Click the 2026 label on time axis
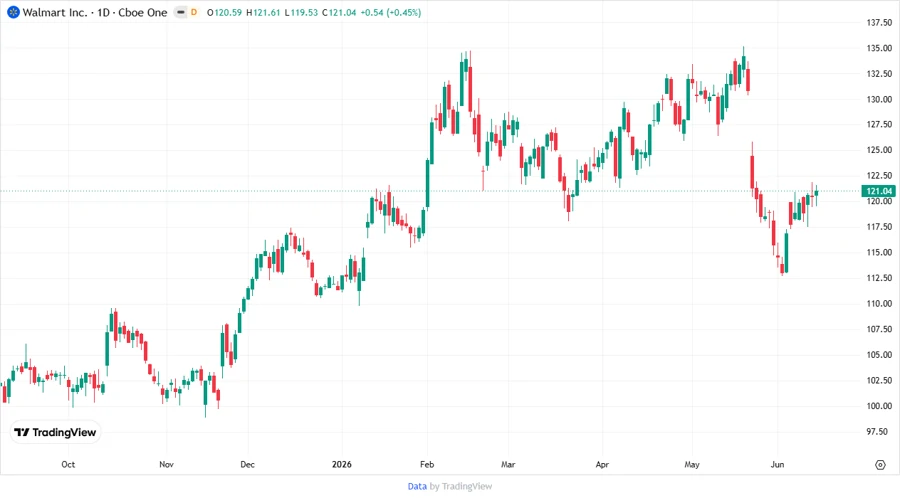 pyautogui.click(x=342, y=464)
